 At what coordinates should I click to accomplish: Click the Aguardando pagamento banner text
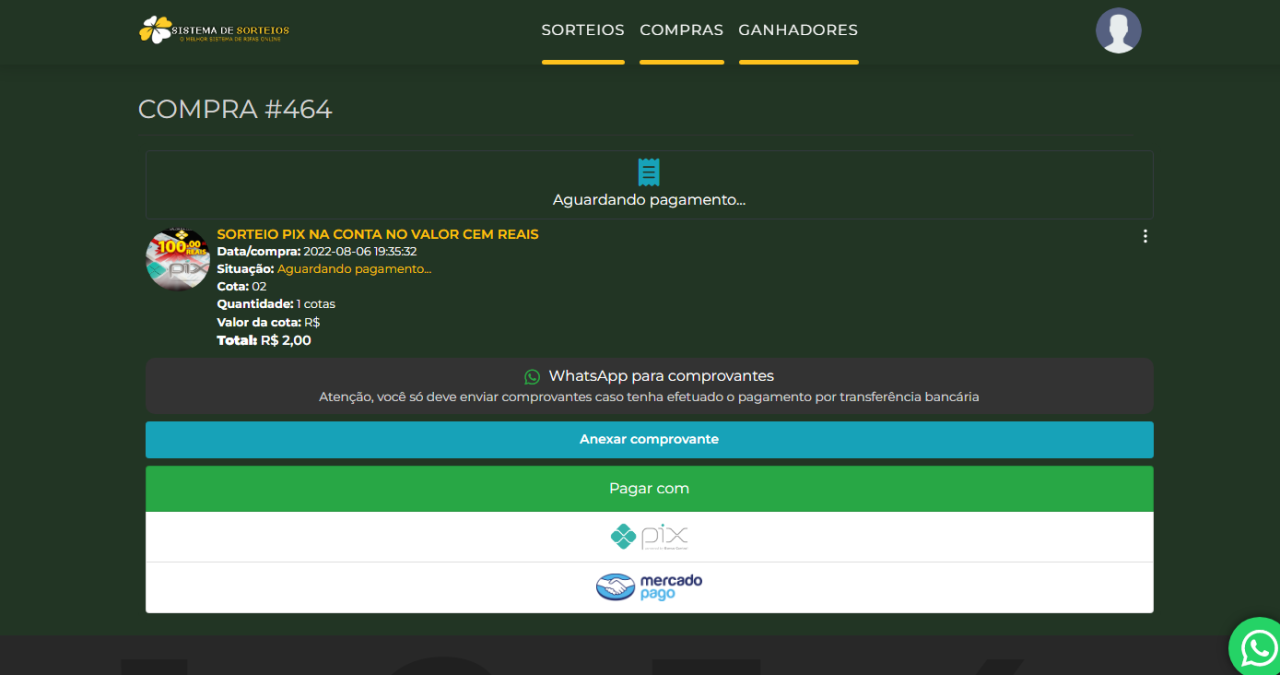click(649, 200)
